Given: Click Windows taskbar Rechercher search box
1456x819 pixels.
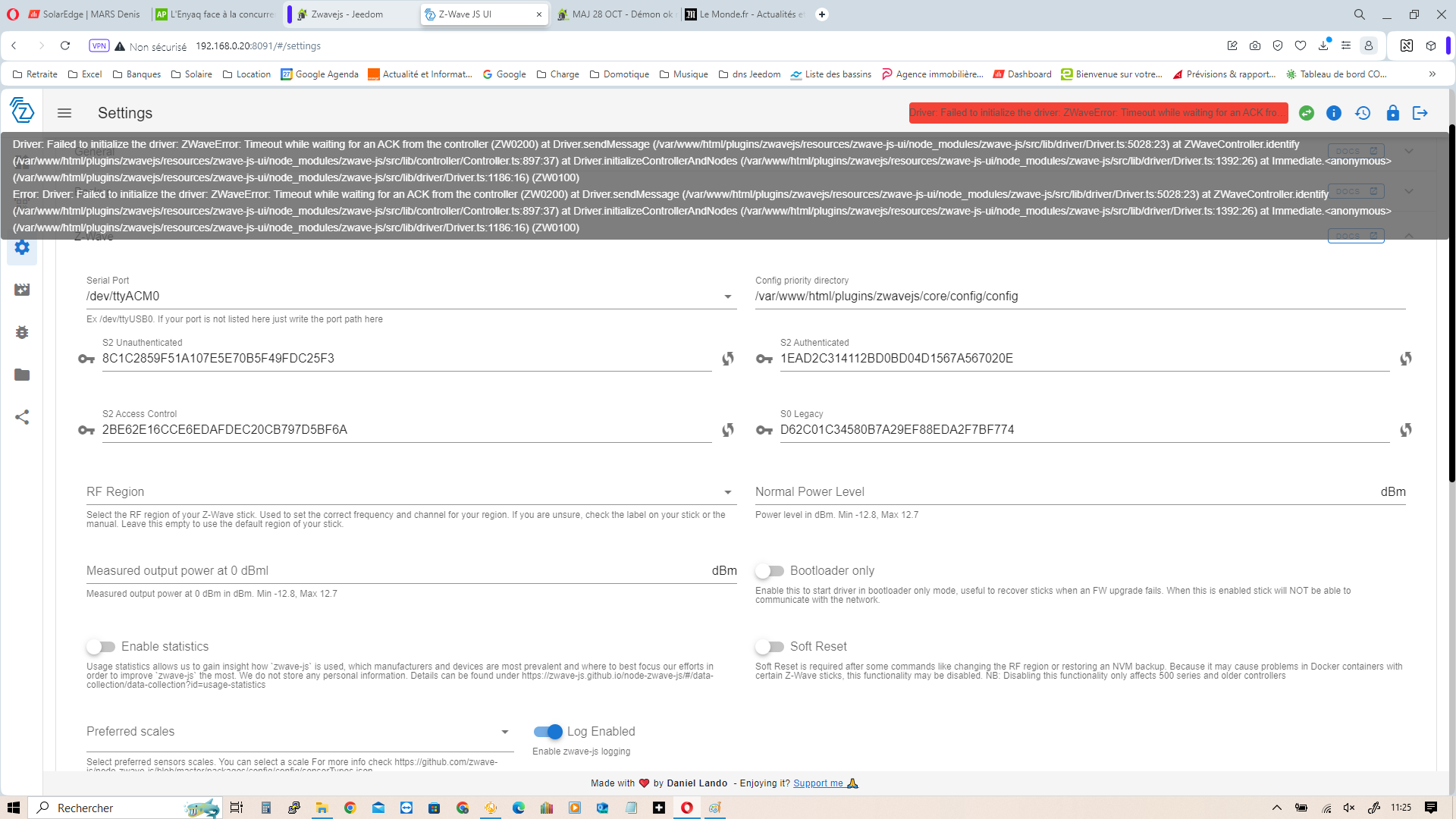Looking at the screenshot, I should click(125, 808).
